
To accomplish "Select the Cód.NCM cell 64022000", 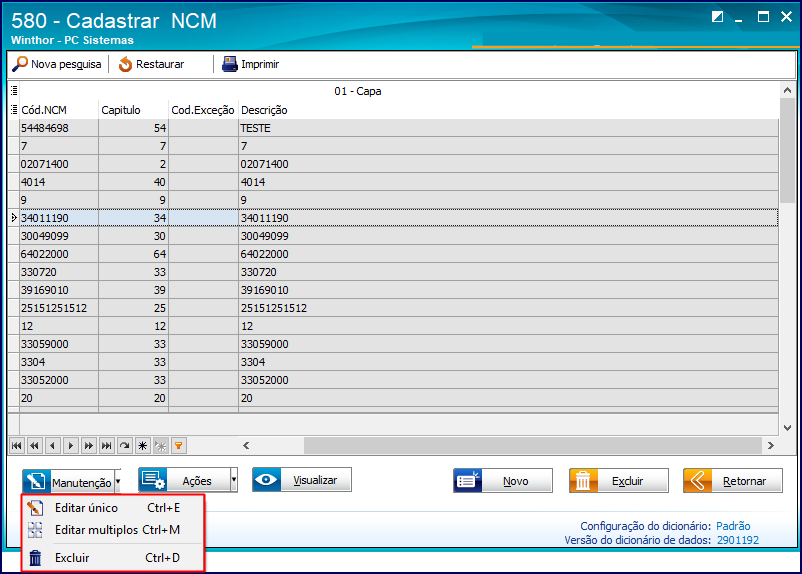I will (59, 254).
